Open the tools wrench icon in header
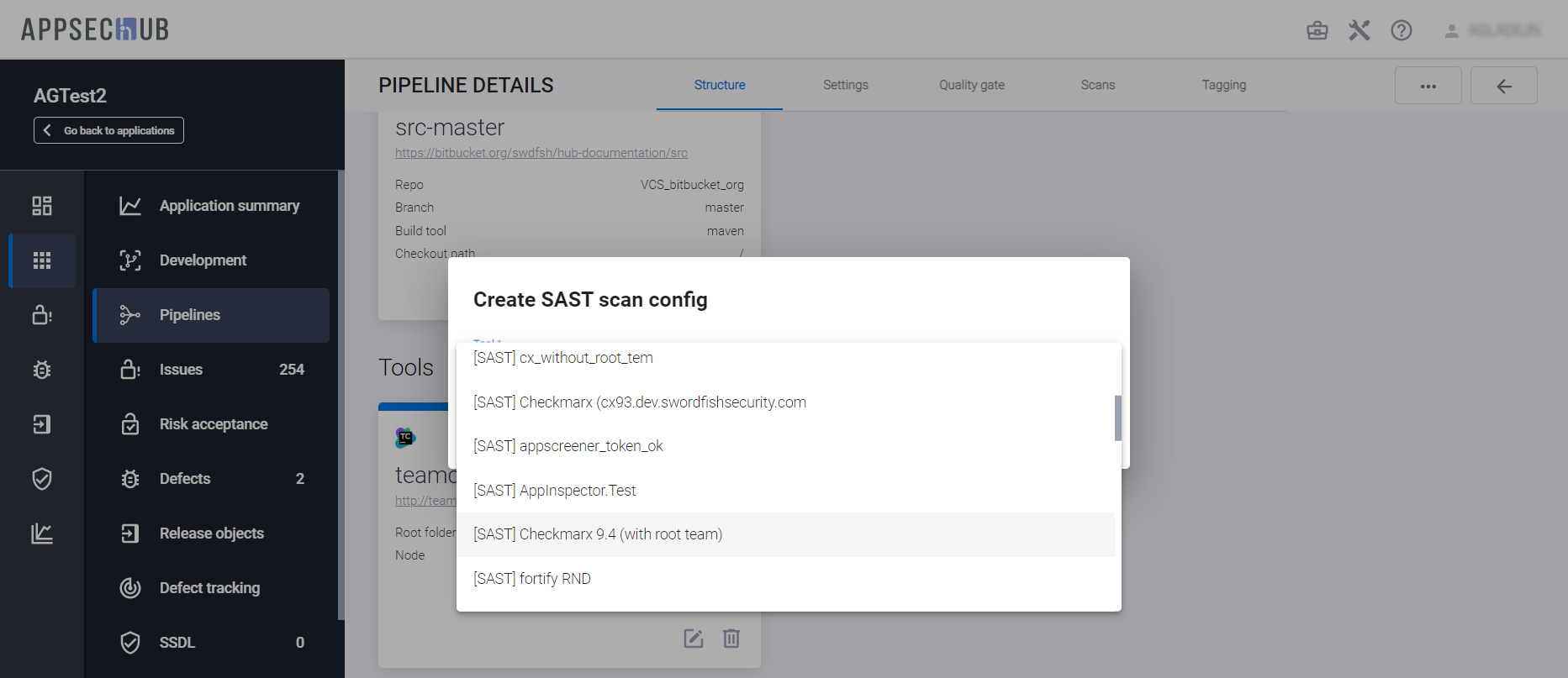Viewport: 1568px width, 678px height. tap(1359, 31)
